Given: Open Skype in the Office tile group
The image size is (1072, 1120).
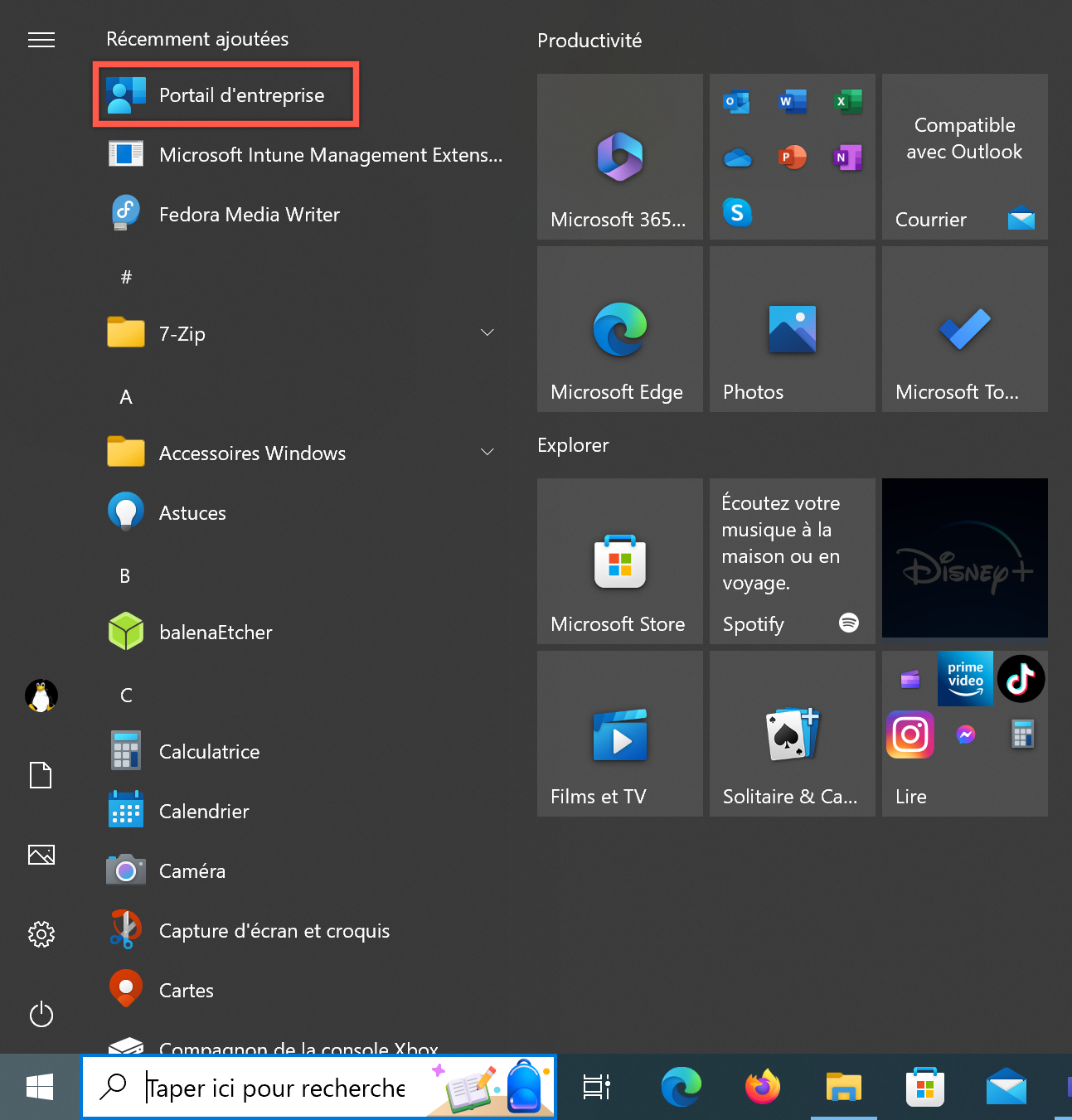Looking at the screenshot, I should 737,213.
